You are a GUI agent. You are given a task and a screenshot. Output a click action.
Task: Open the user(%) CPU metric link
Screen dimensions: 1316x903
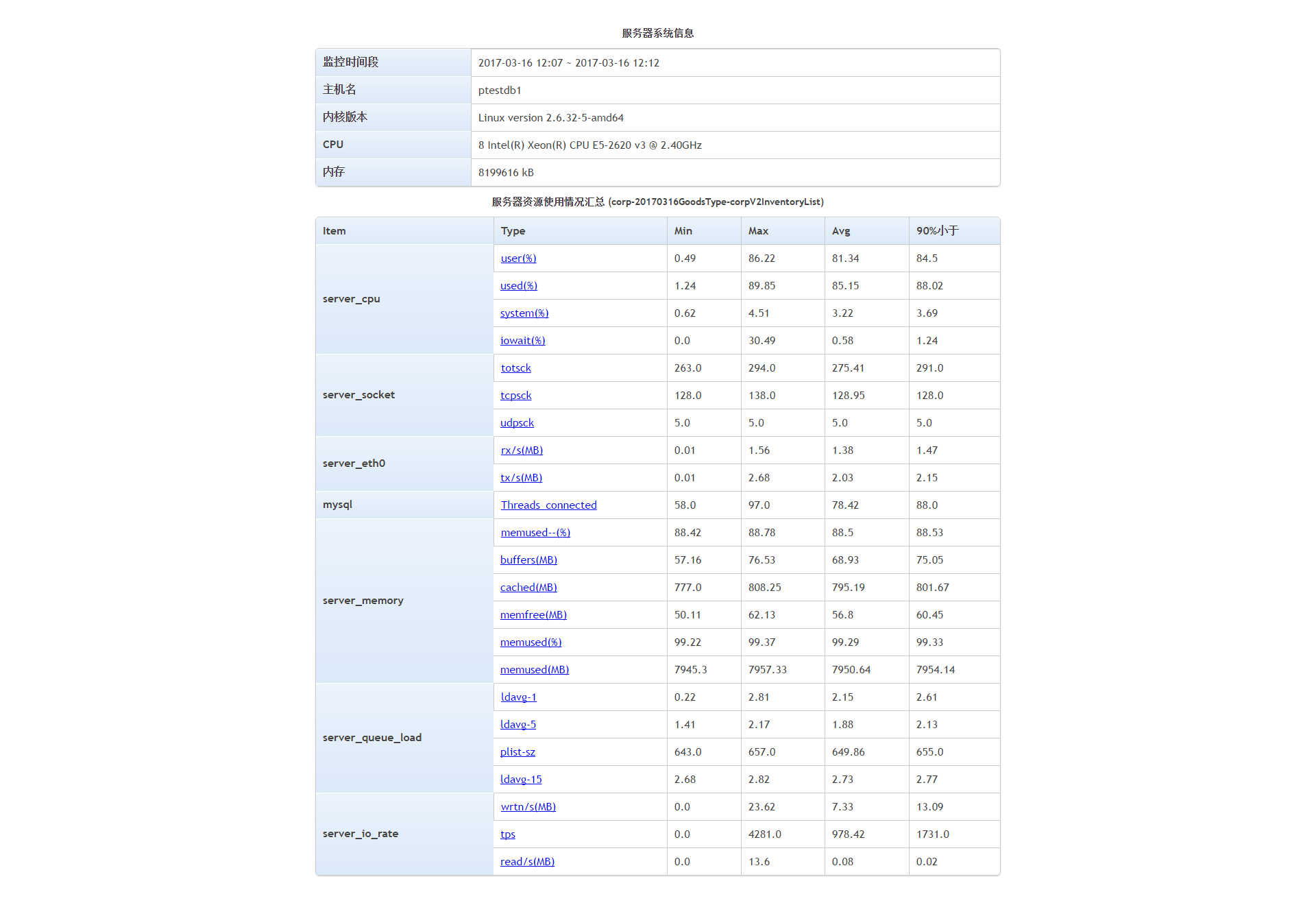518,258
